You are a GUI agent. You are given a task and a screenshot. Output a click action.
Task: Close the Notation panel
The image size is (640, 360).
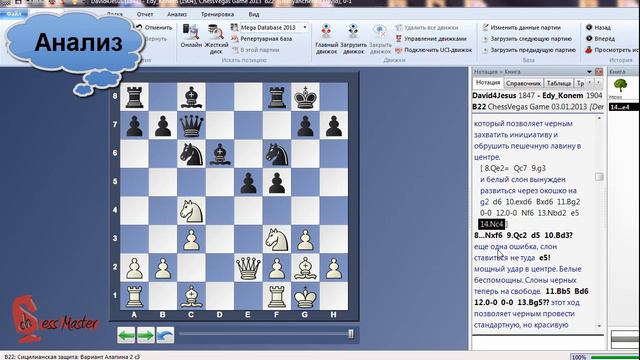click(599, 72)
